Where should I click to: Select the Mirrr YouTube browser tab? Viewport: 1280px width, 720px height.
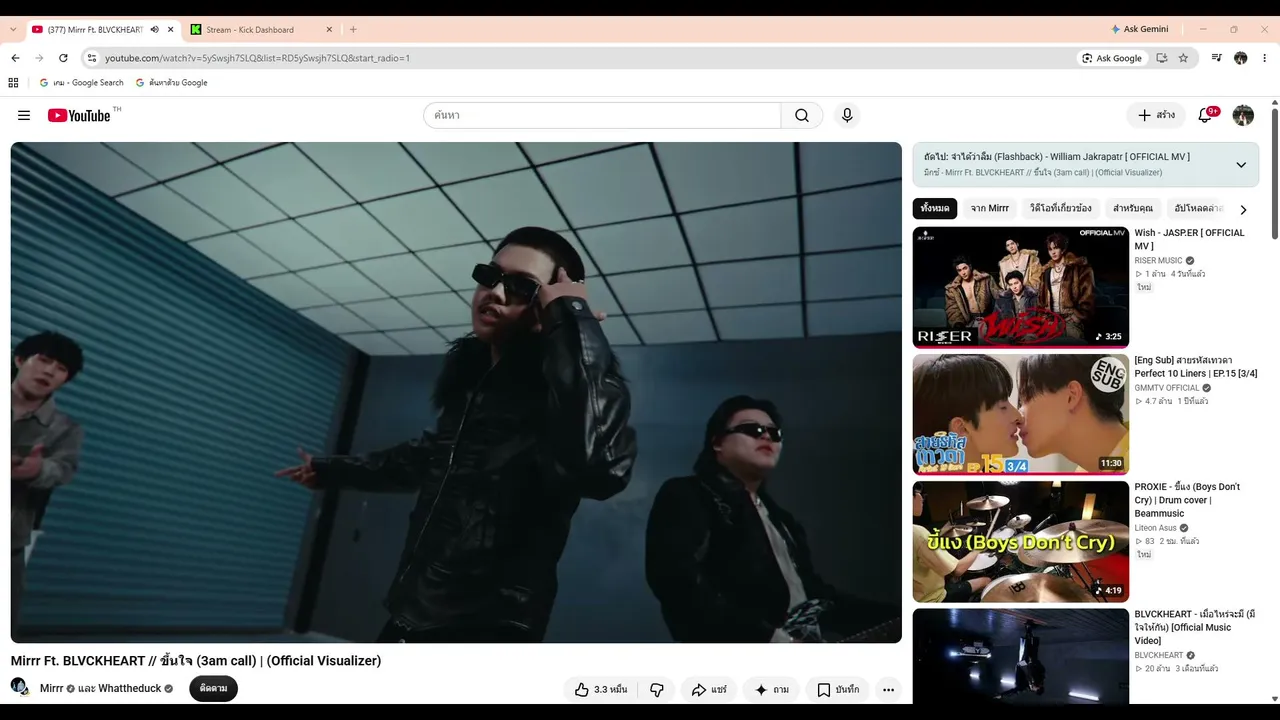click(x=95, y=29)
